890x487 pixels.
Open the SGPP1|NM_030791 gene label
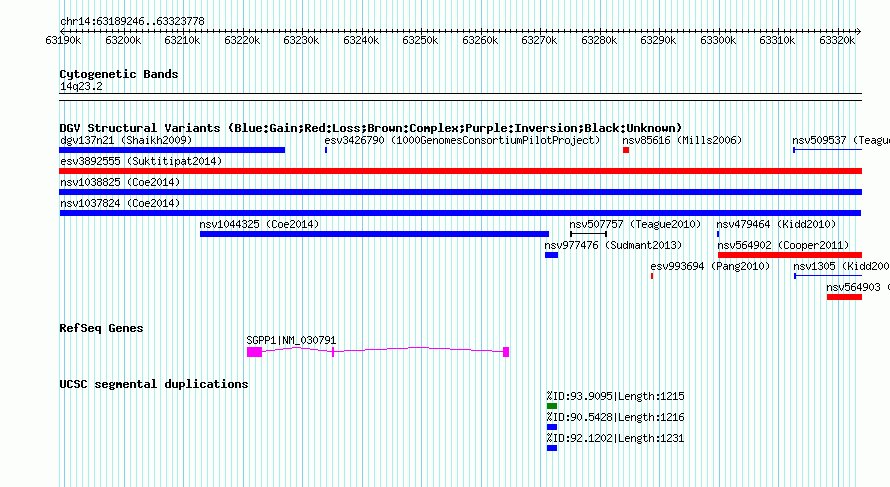click(x=291, y=340)
